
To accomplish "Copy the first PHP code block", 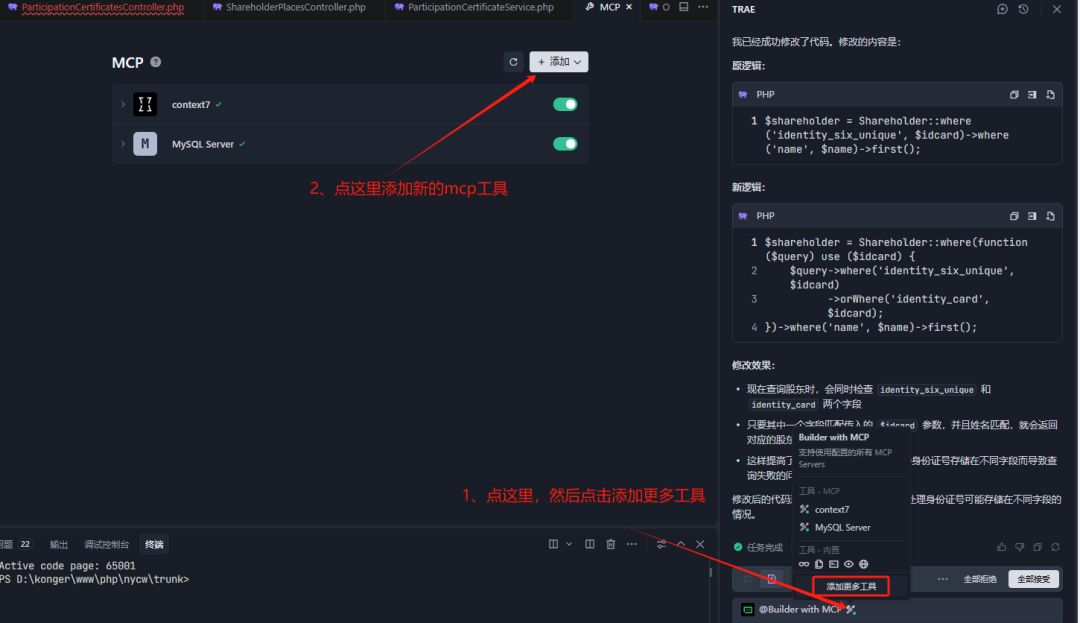I will click(1014, 95).
